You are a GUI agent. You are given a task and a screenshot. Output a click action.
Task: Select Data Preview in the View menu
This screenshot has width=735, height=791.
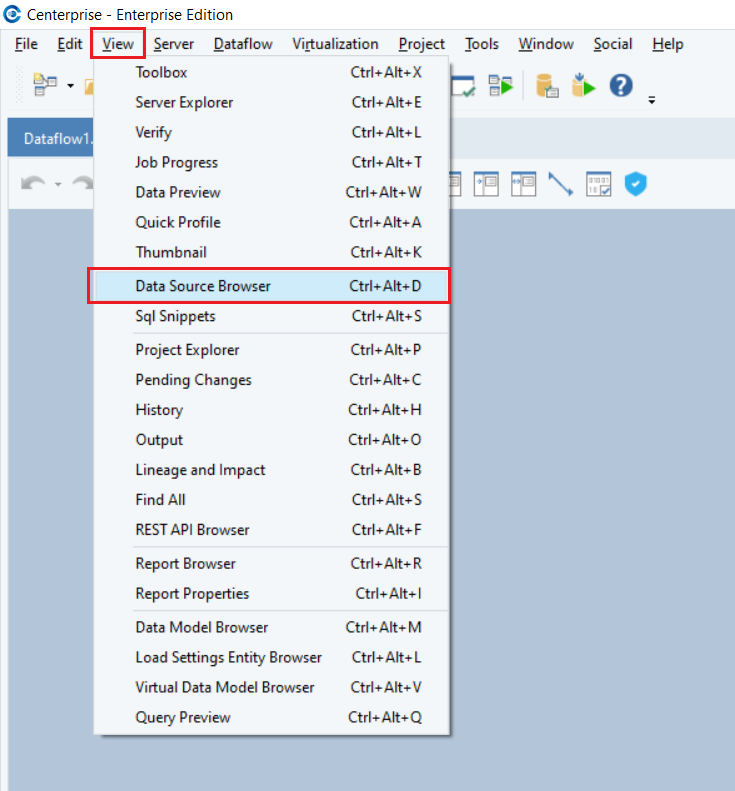click(271, 192)
